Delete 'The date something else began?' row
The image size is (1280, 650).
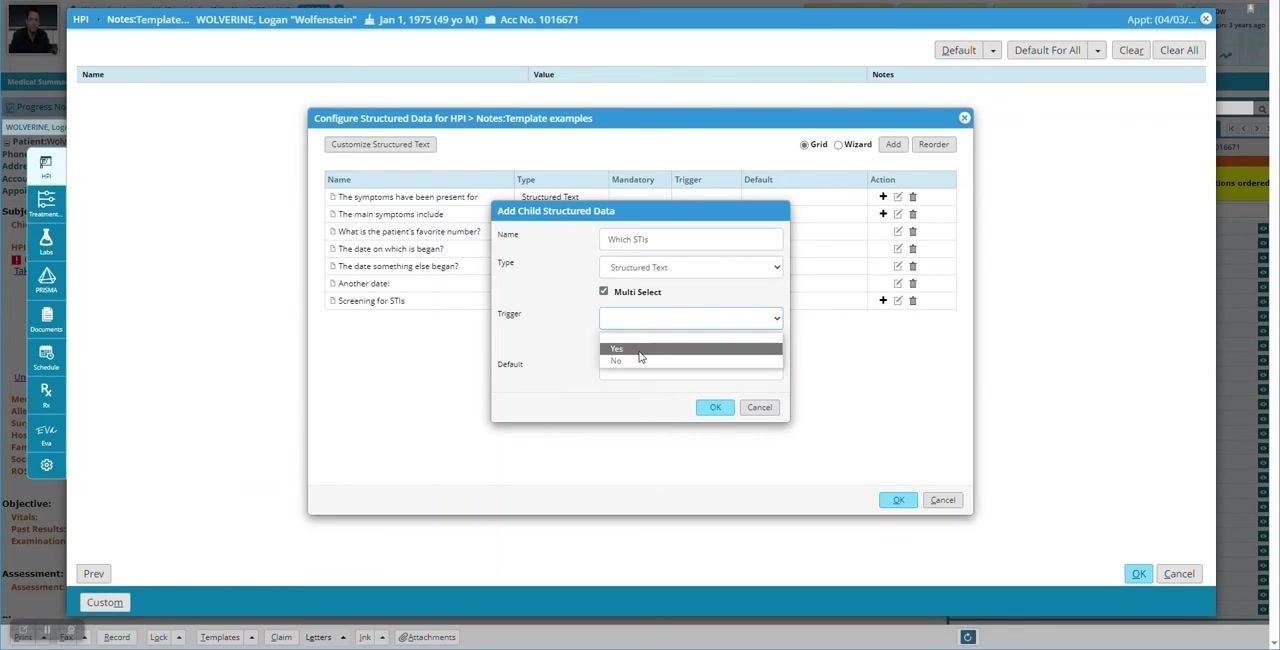click(x=913, y=266)
